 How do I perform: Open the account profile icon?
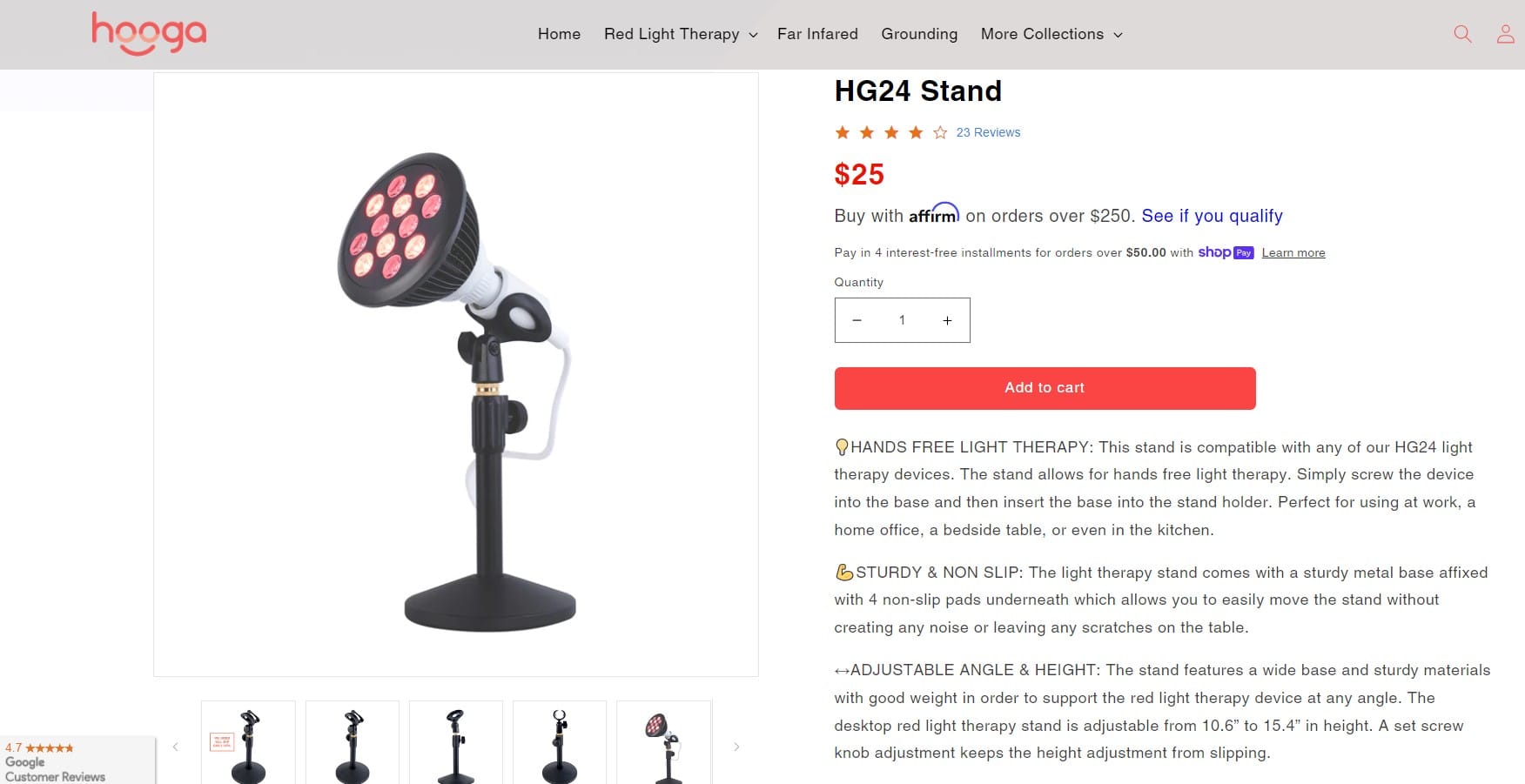pos(1505,34)
